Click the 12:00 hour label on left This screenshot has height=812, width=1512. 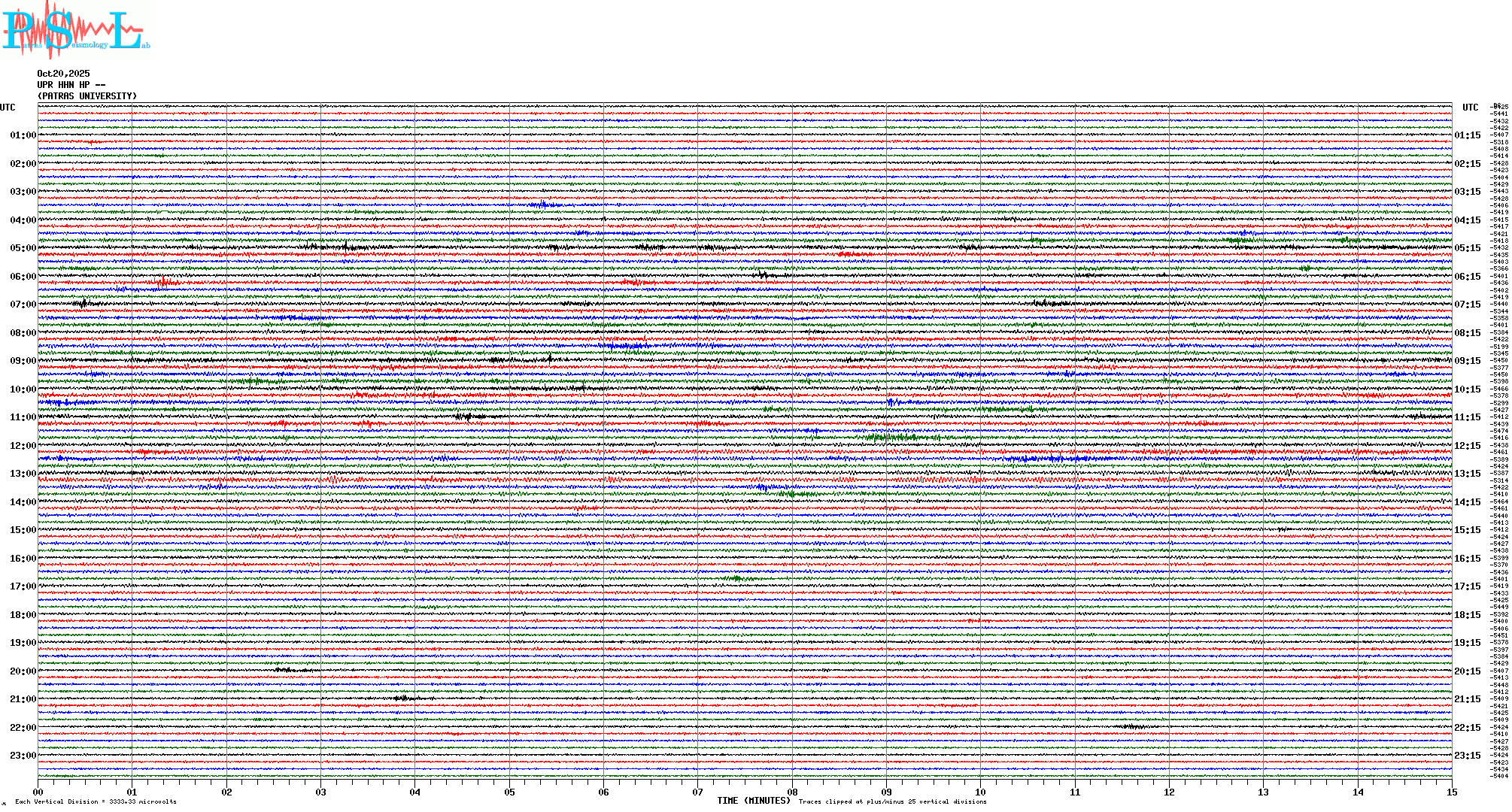(23, 446)
